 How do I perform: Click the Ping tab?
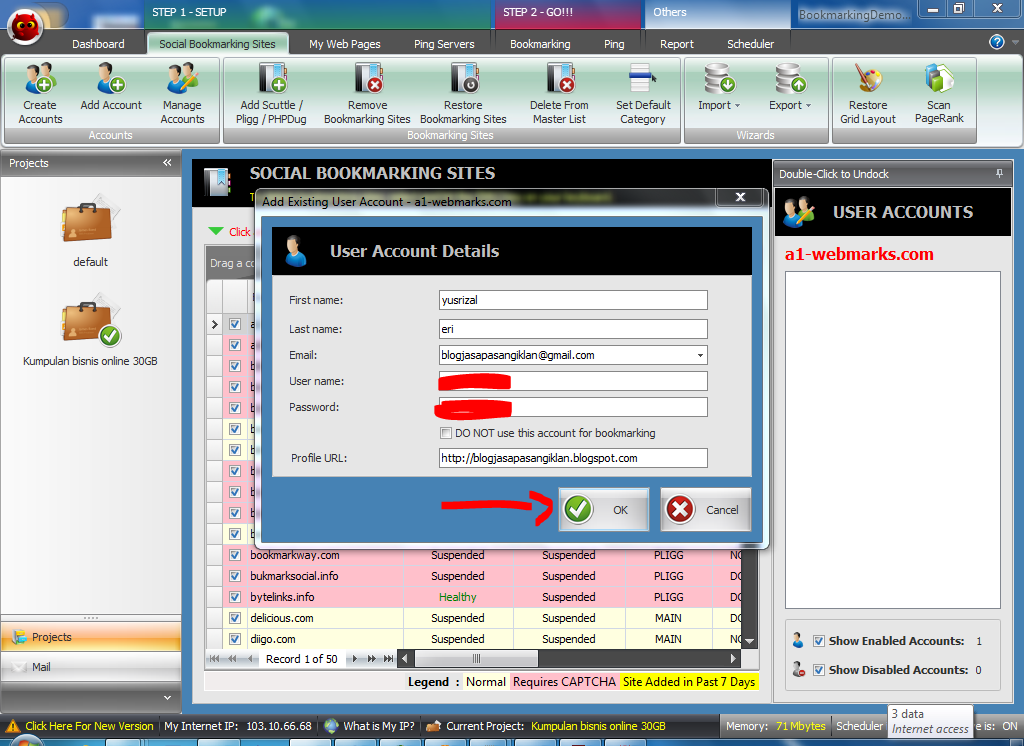[x=614, y=44]
